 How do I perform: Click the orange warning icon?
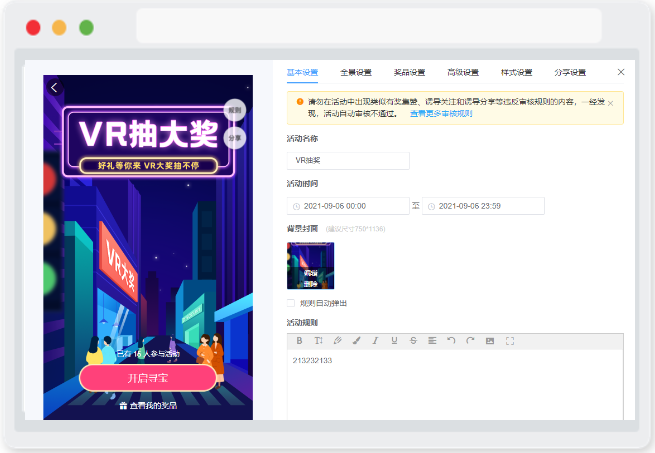[x=300, y=101]
